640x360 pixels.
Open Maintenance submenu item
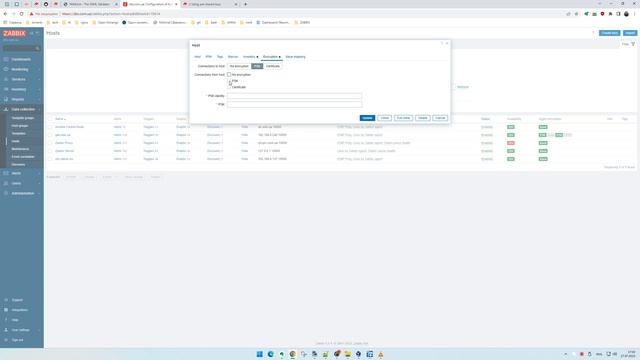(x=20, y=149)
